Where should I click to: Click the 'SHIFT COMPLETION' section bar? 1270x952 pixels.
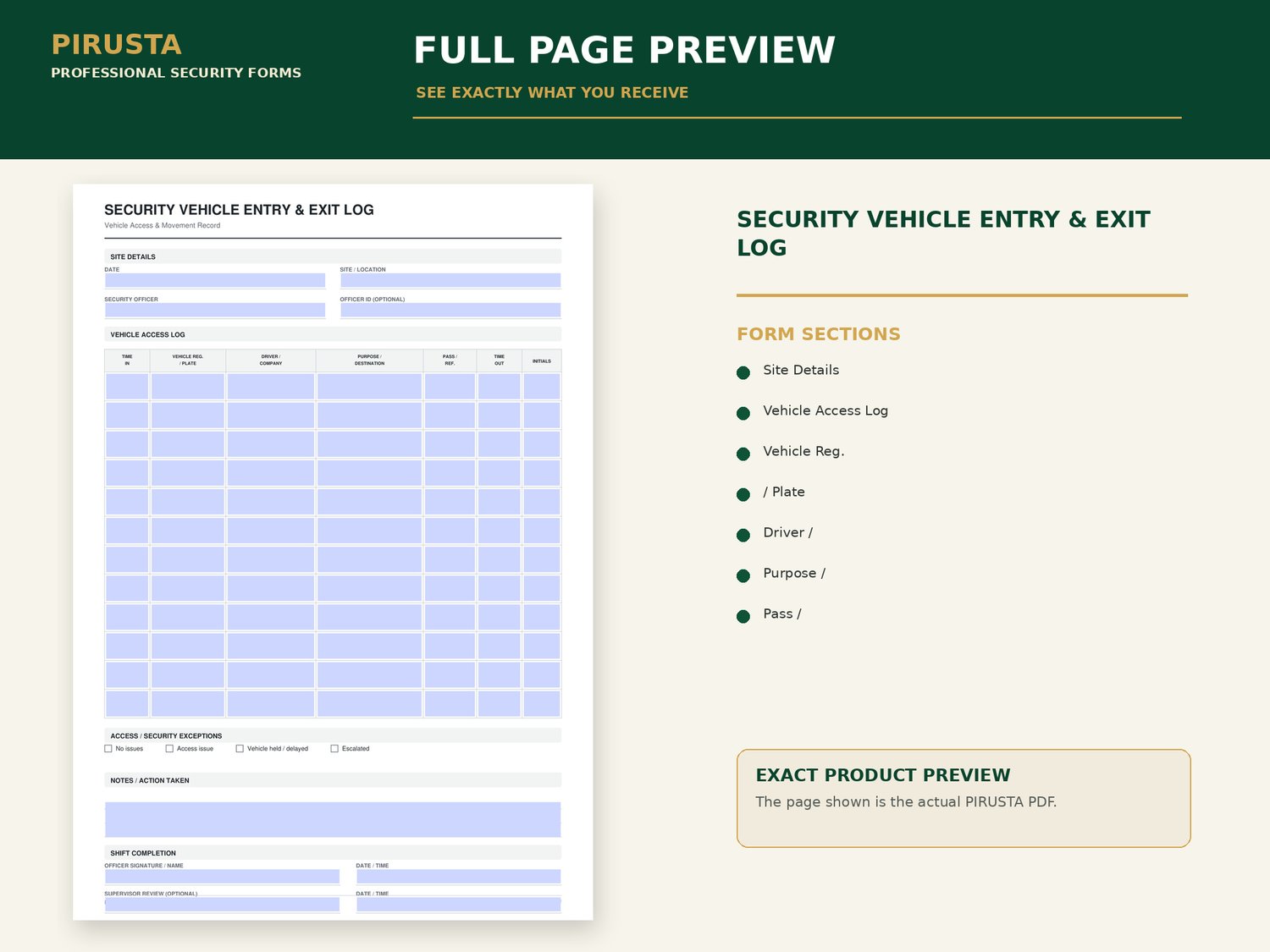(333, 853)
